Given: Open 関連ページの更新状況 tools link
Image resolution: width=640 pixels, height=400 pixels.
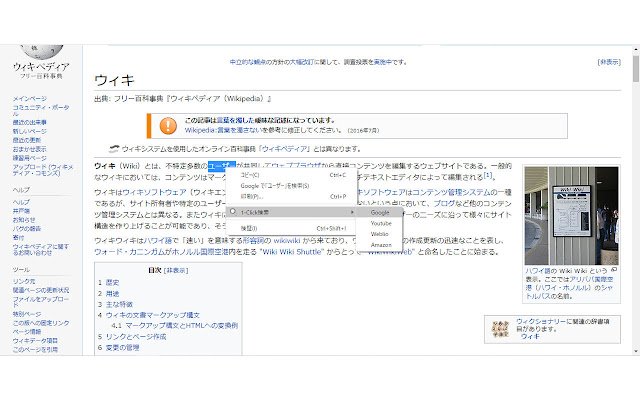Looking at the screenshot, I should pos(41,290).
